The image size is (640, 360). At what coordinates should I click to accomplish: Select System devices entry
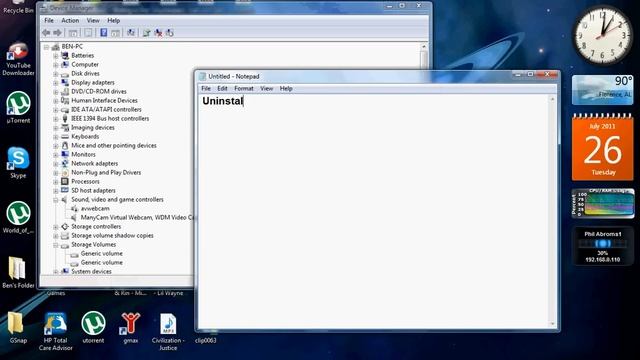tap(91, 271)
